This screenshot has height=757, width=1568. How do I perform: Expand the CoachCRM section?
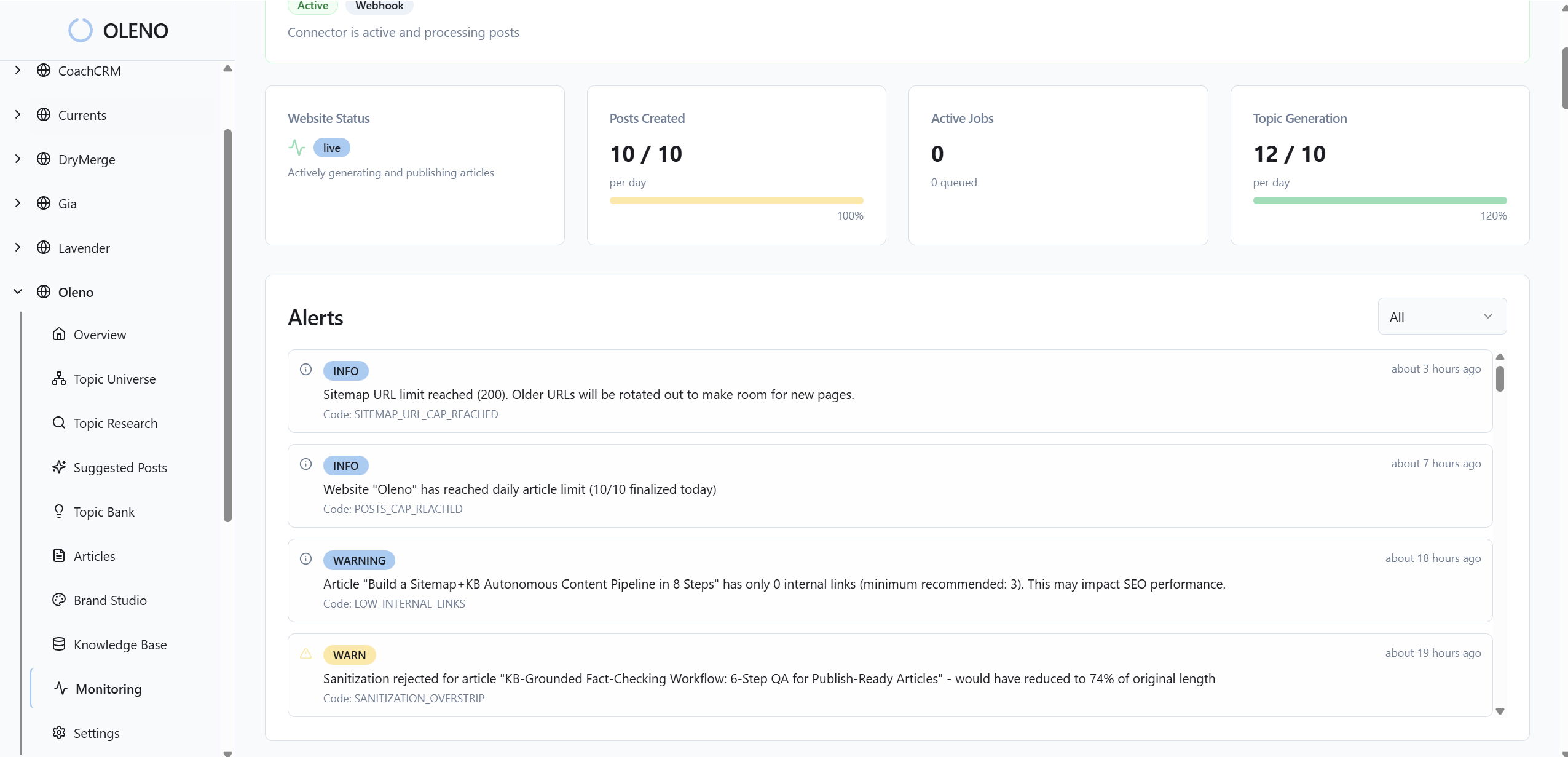pyautogui.click(x=17, y=70)
